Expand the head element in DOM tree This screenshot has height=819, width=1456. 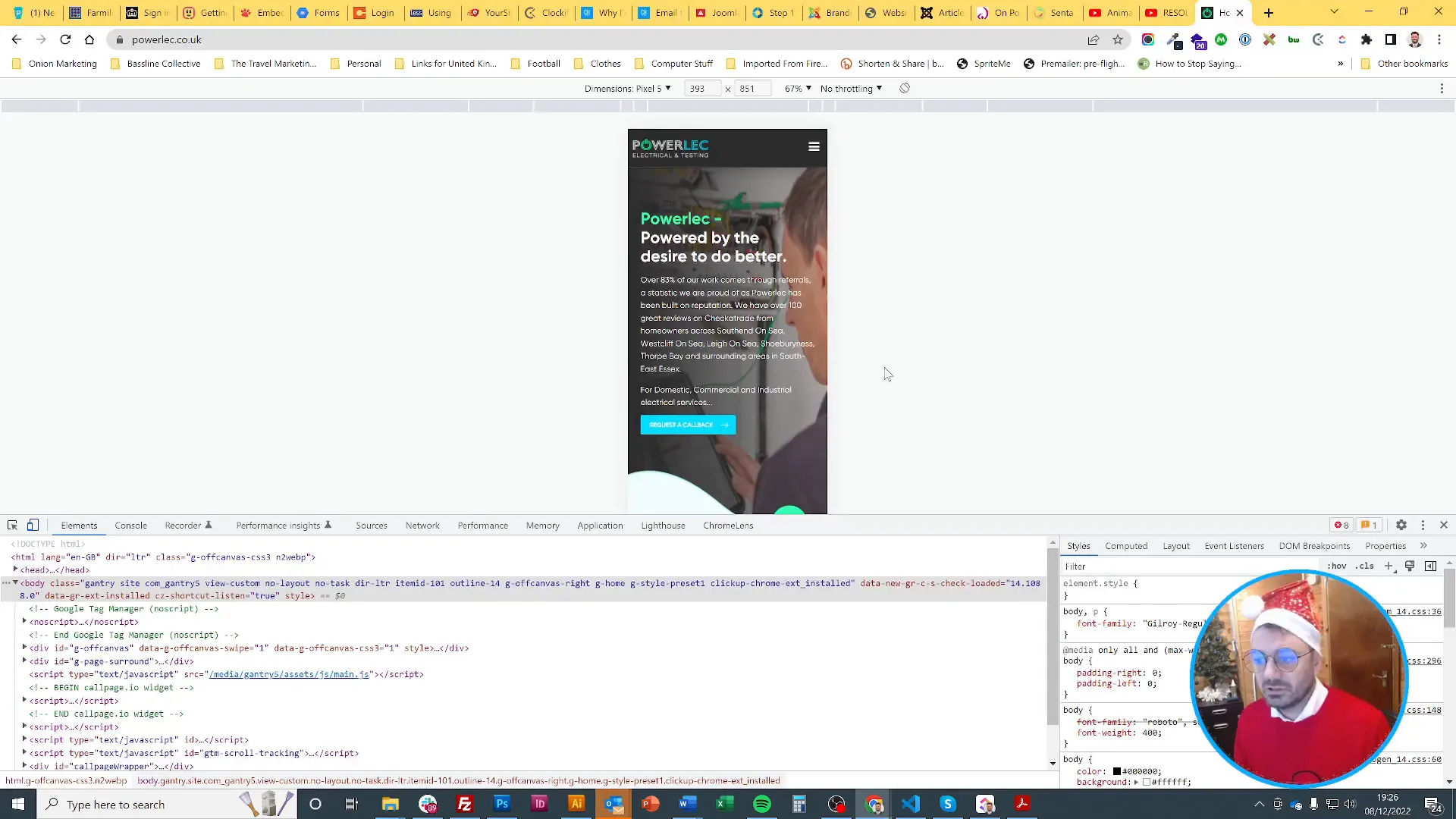[15, 570]
